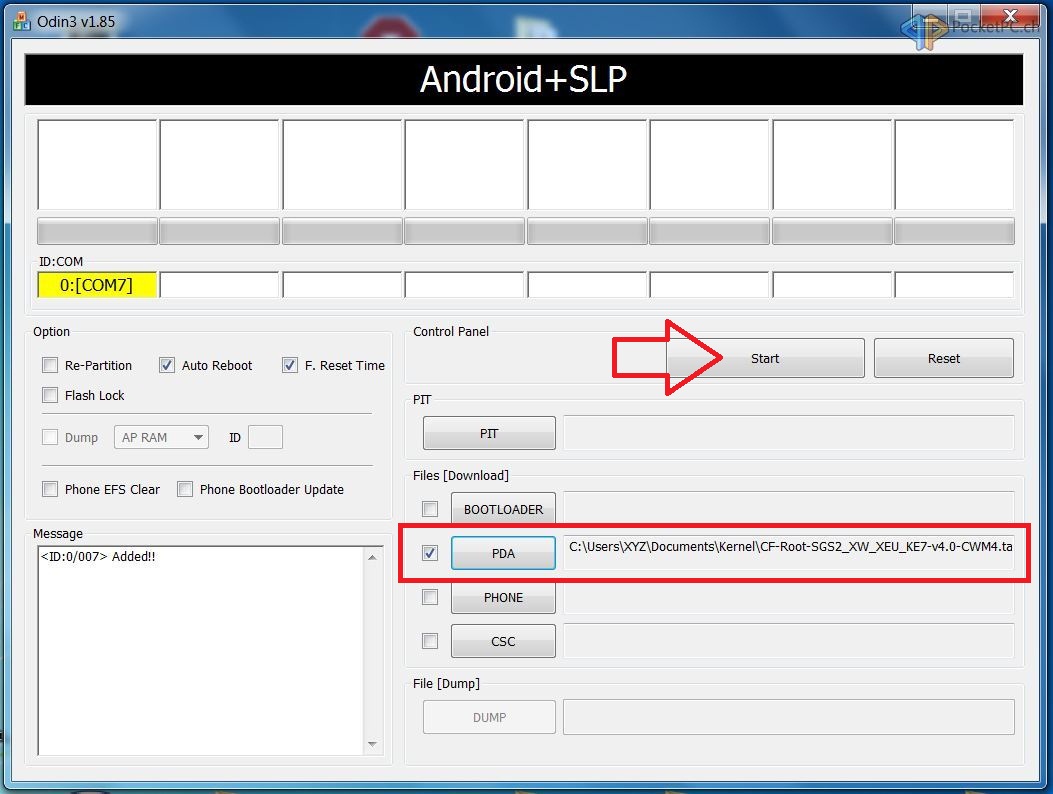1053x794 pixels.
Task: Tick Phone Bootloader Update checkbox
Action: (x=185, y=489)
